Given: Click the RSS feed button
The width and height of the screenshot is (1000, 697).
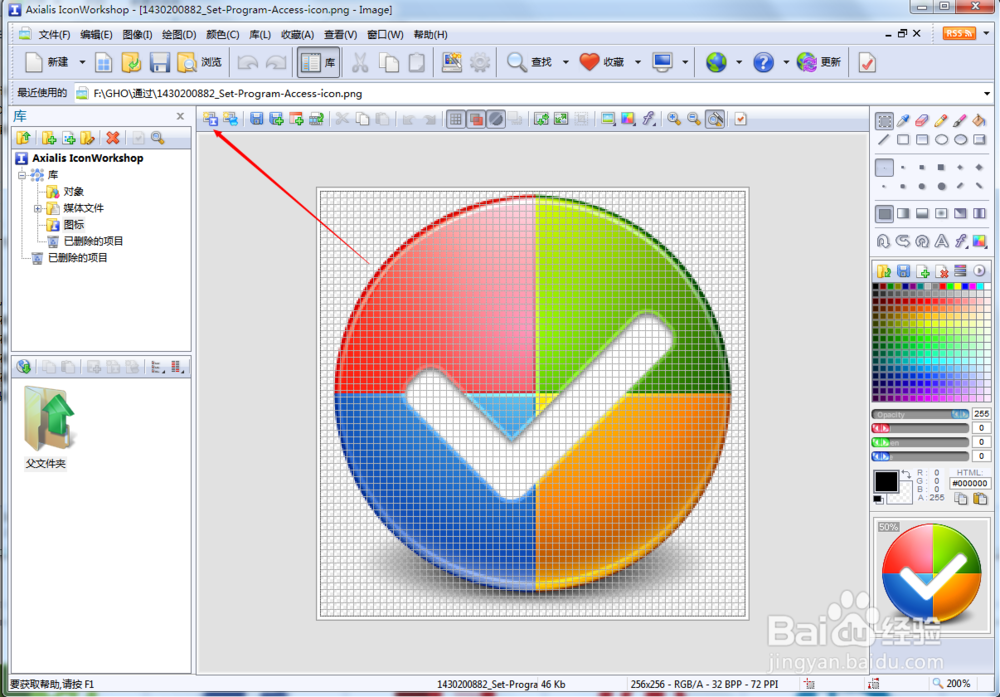Looking at the screenshot, I should pyautogui.click(x=959, y=33).
